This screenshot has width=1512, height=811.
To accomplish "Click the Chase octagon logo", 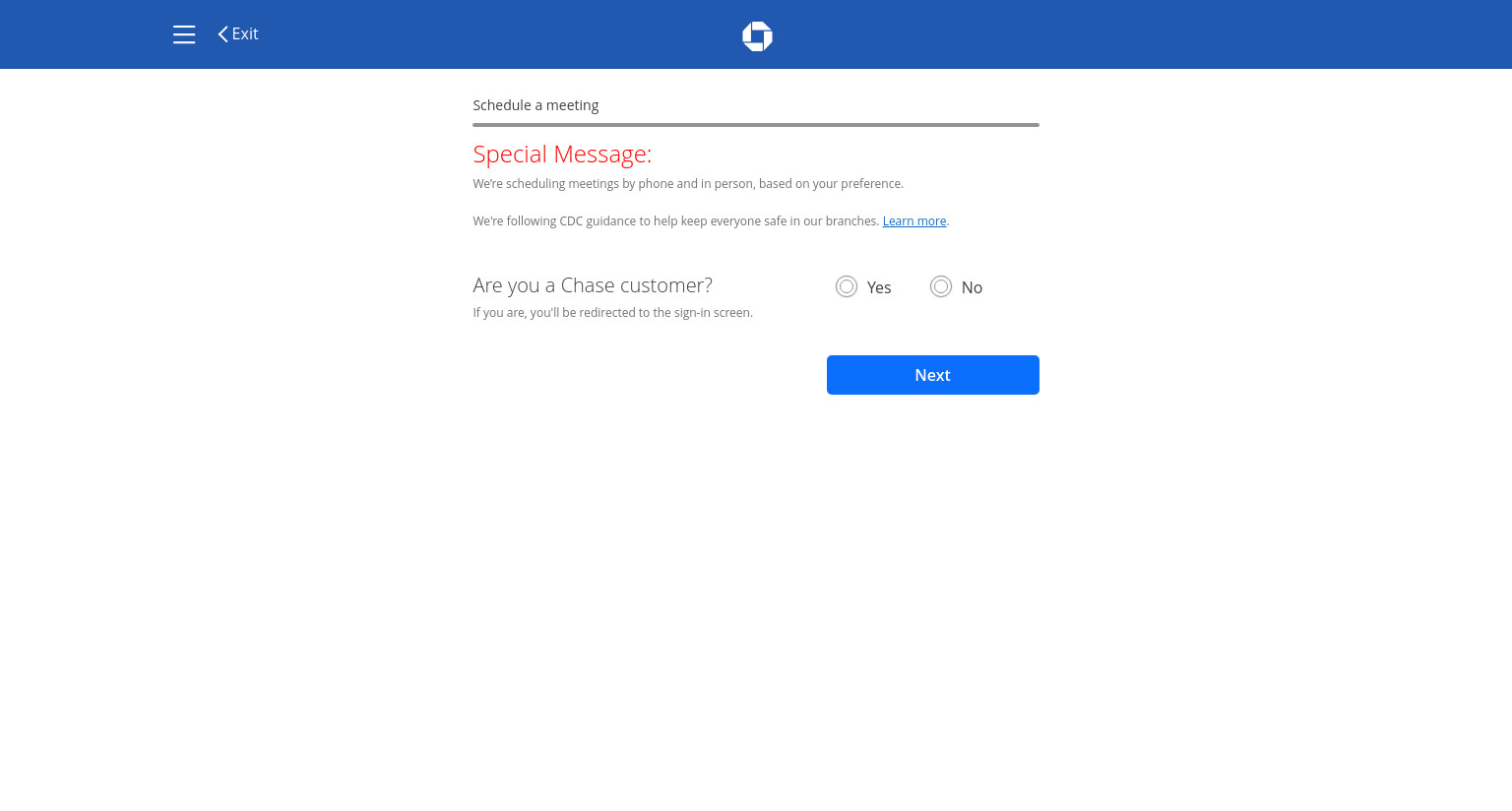I will (x=757, y=36).
